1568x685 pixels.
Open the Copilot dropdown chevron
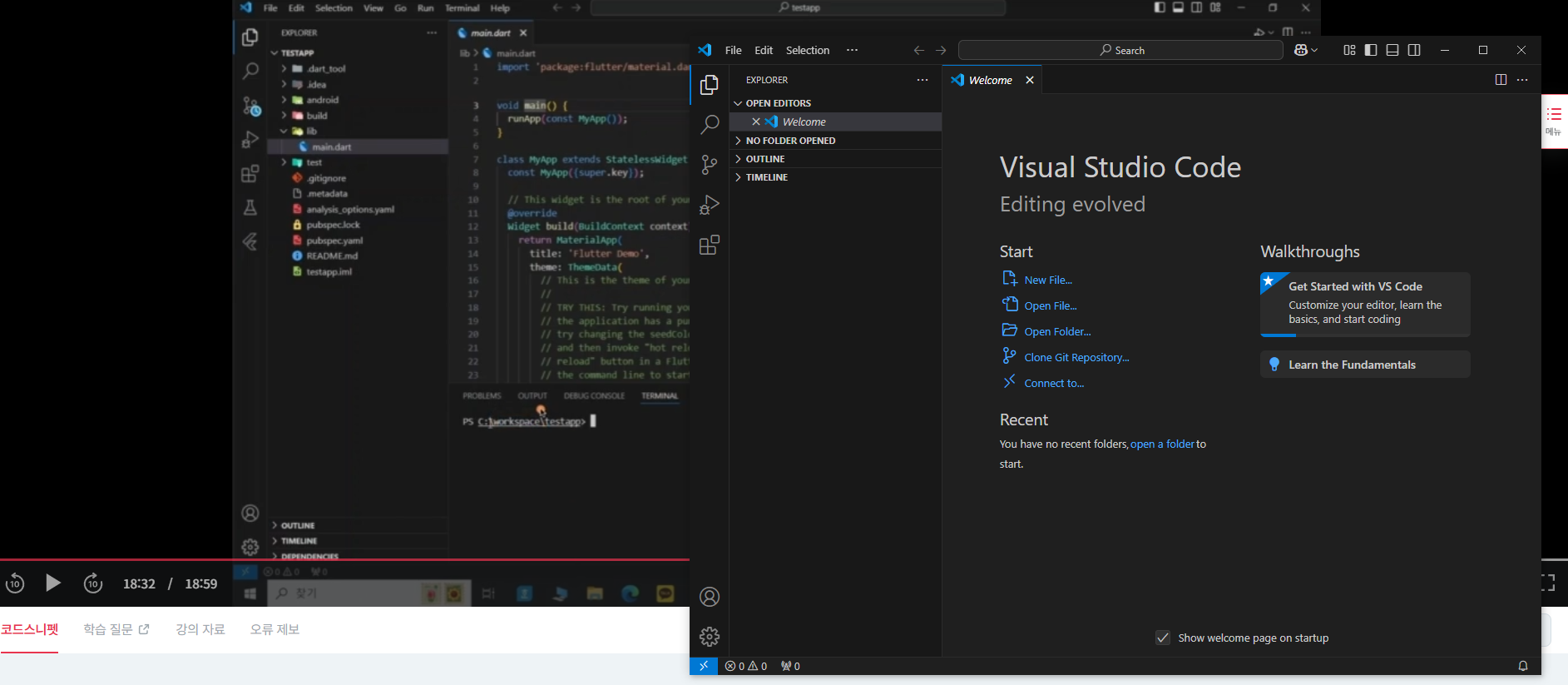[1314, 50]
